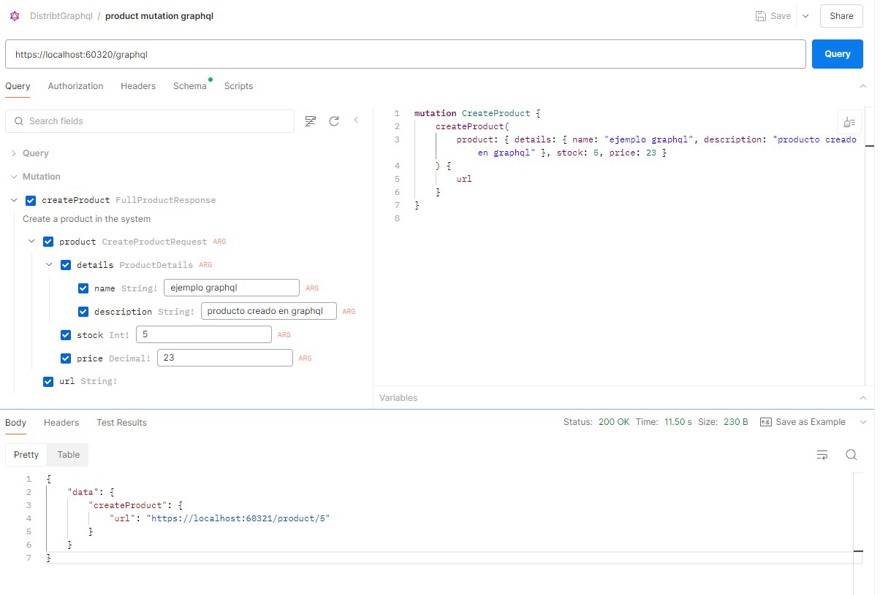Image resolution: width=880 pixels, height=595 pixels.
Task: Open the Scripts tab
Action: pos(239,86)
